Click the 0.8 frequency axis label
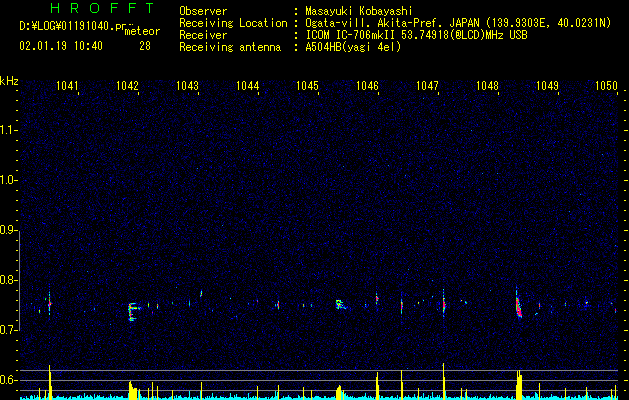This screenshot has width=629, height=400. (x=9, y=280)
